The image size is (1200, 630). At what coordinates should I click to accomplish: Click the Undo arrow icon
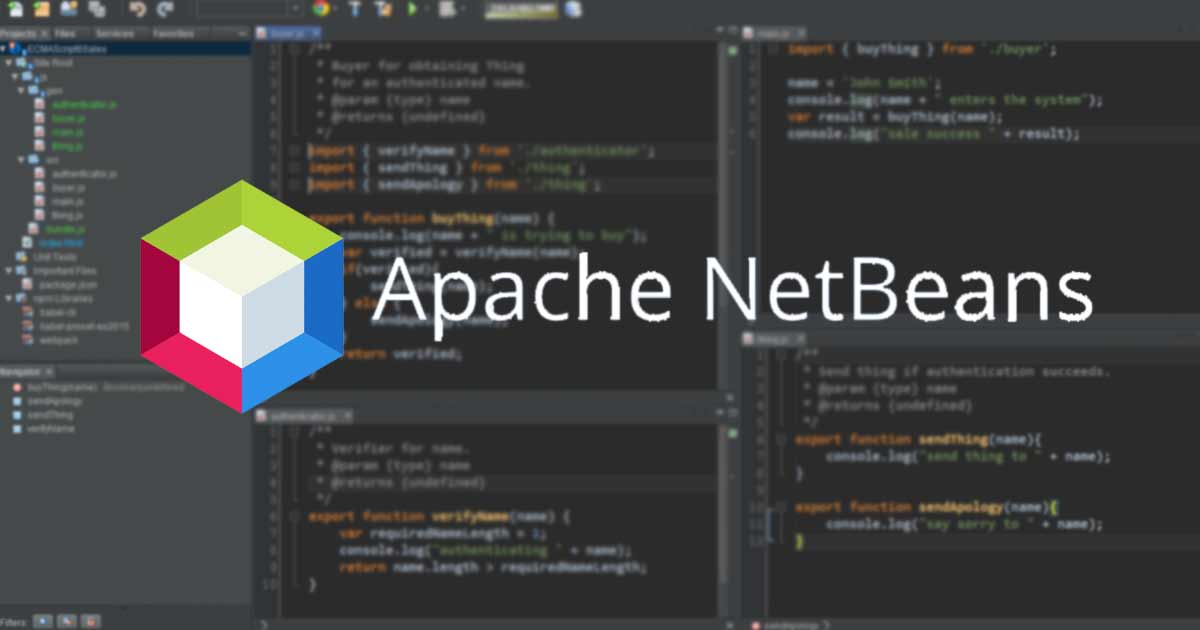coord(138,9)
